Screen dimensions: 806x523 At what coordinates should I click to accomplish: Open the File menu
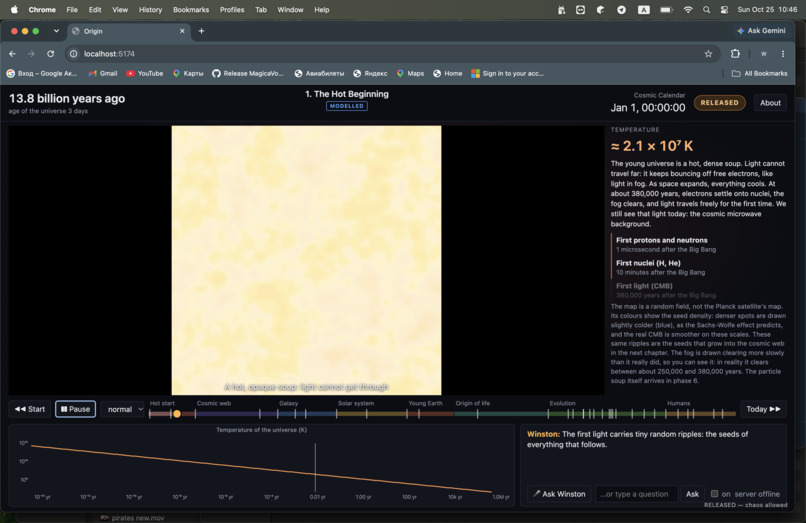coord(72,10)
